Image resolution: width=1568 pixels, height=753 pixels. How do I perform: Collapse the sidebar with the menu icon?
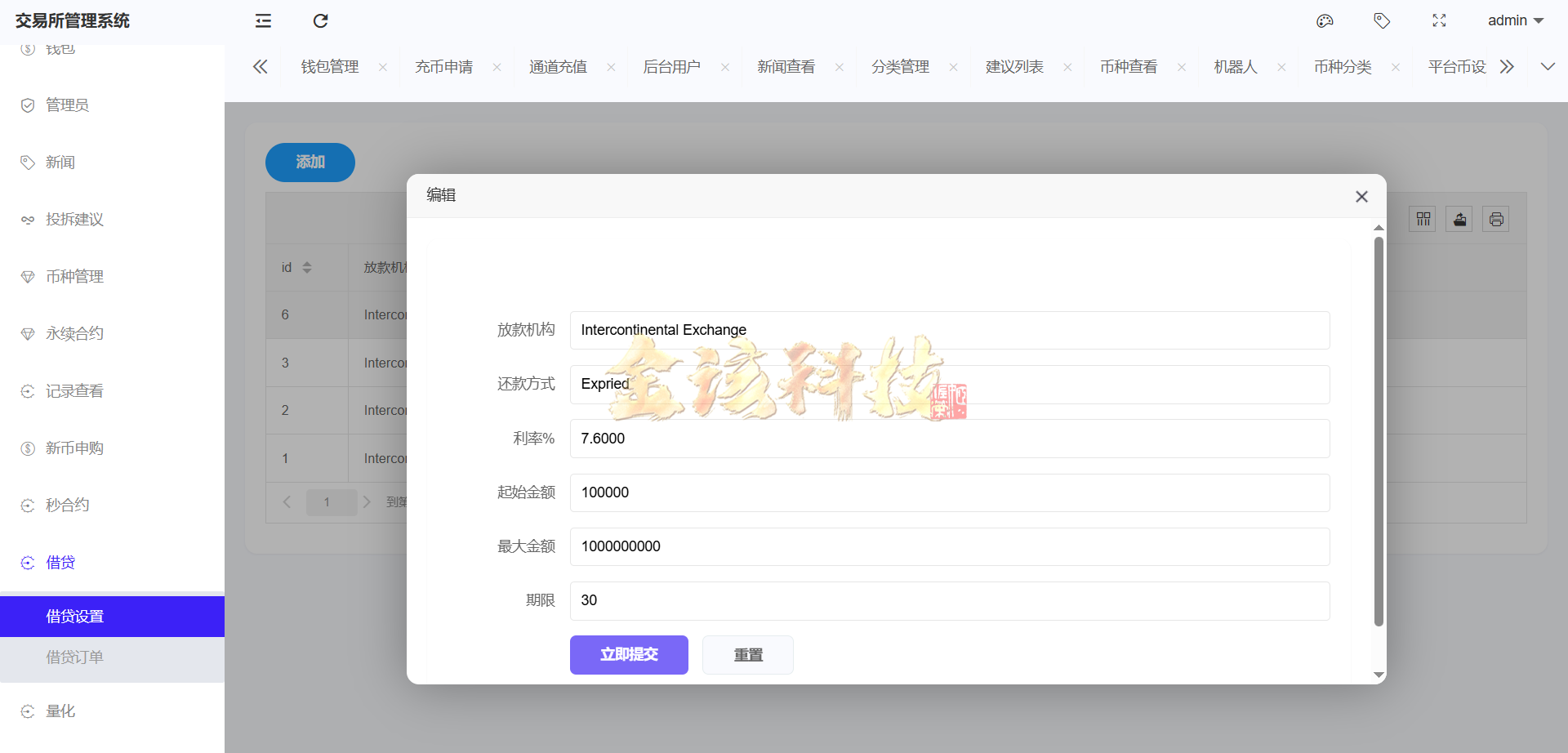coord(263,20)
